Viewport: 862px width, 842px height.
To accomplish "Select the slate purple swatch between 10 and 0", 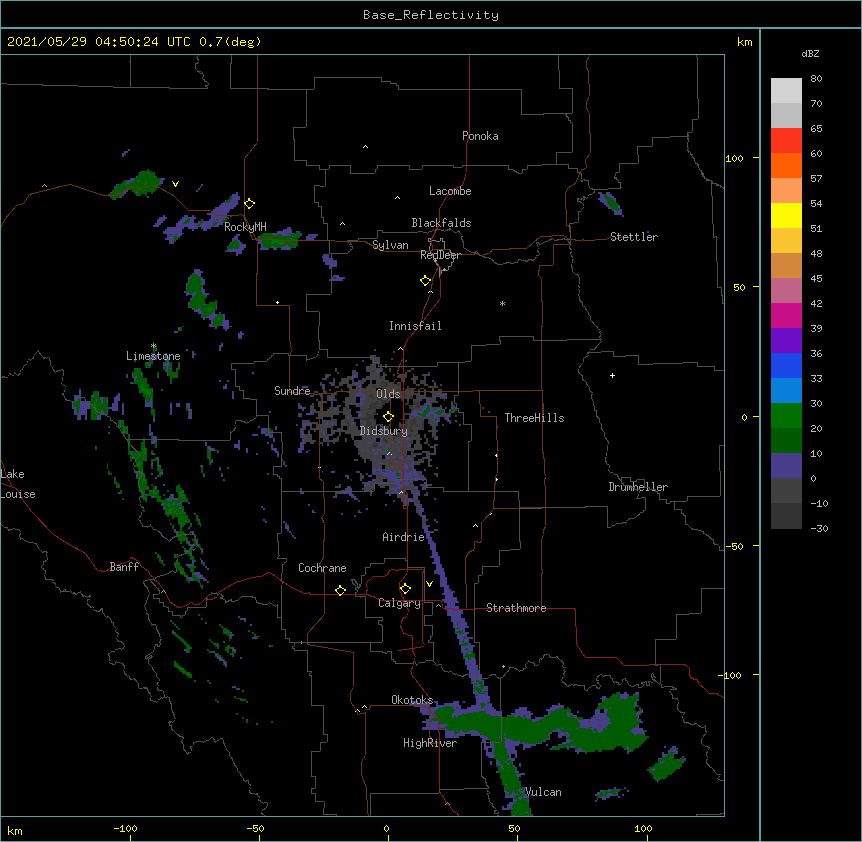I will pyautogui.click(x=786, y=466).
